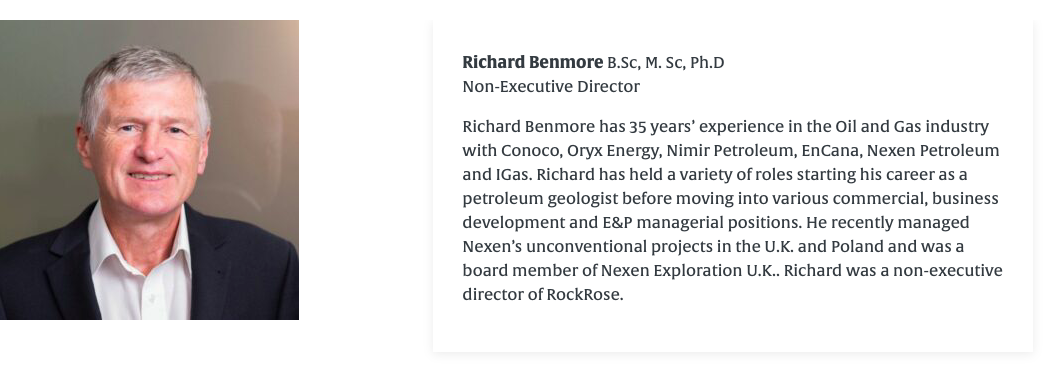Click Oryx Energy in the bio text
1051x366 pixels.
tap(613, 151)
